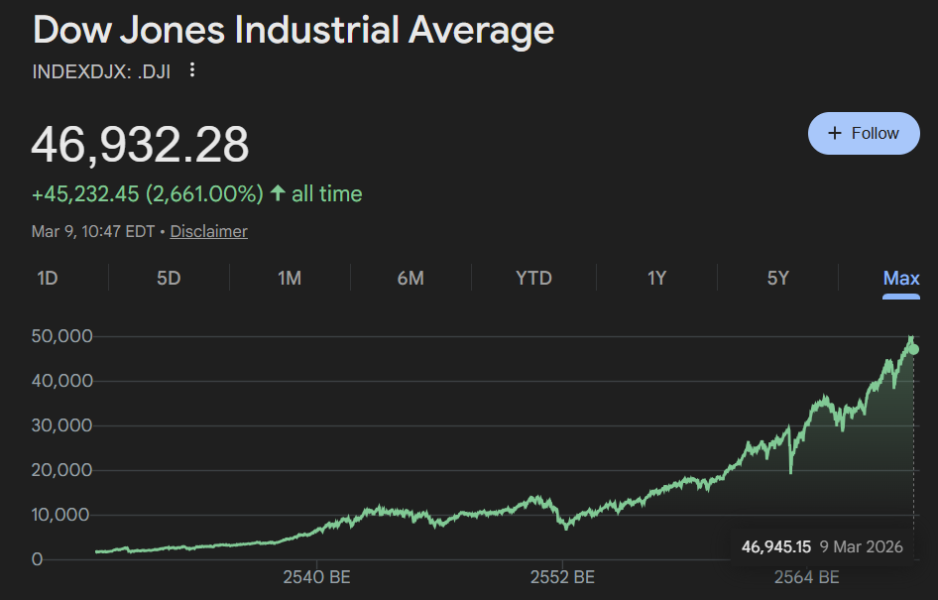Open the three-dot more options menu
Image resolution: width=938 pixels, height=600 pixels.
click(x=193, y=71)
